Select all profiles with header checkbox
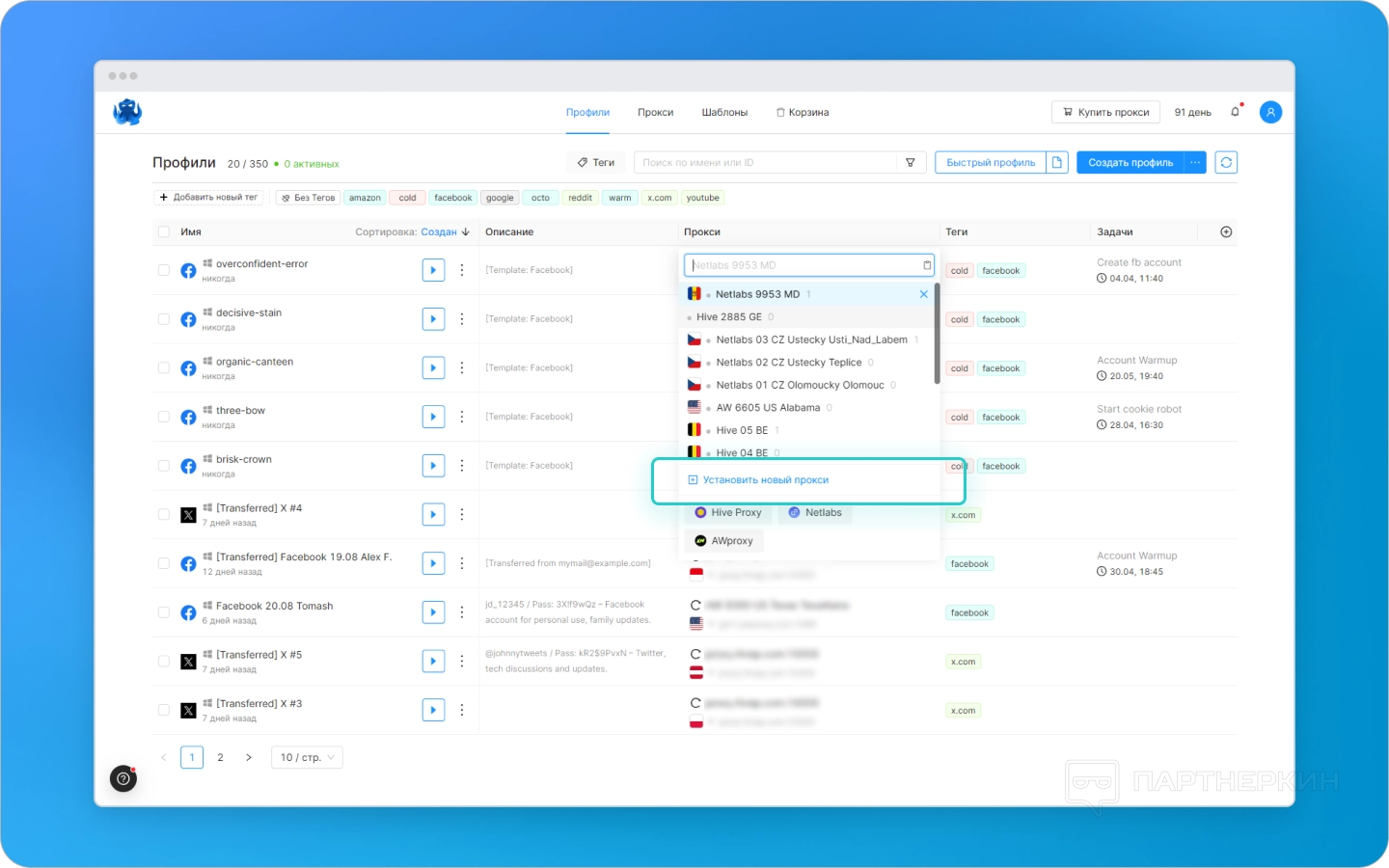Viewport: 1389px width, 868px height. (164, 231)
